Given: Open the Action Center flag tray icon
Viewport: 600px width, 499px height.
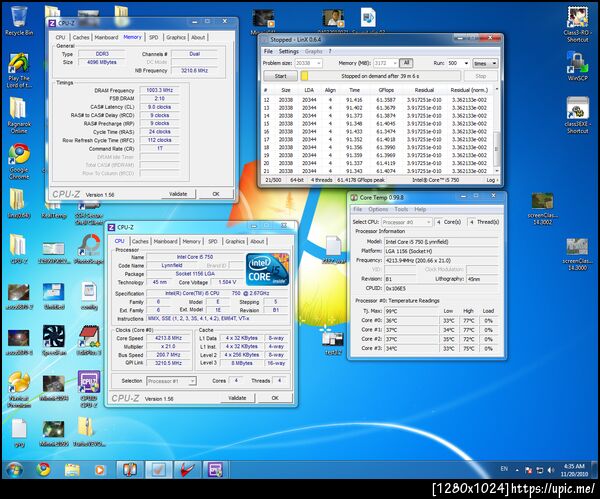Looking at the screenshot, I should tap(528, 470).
